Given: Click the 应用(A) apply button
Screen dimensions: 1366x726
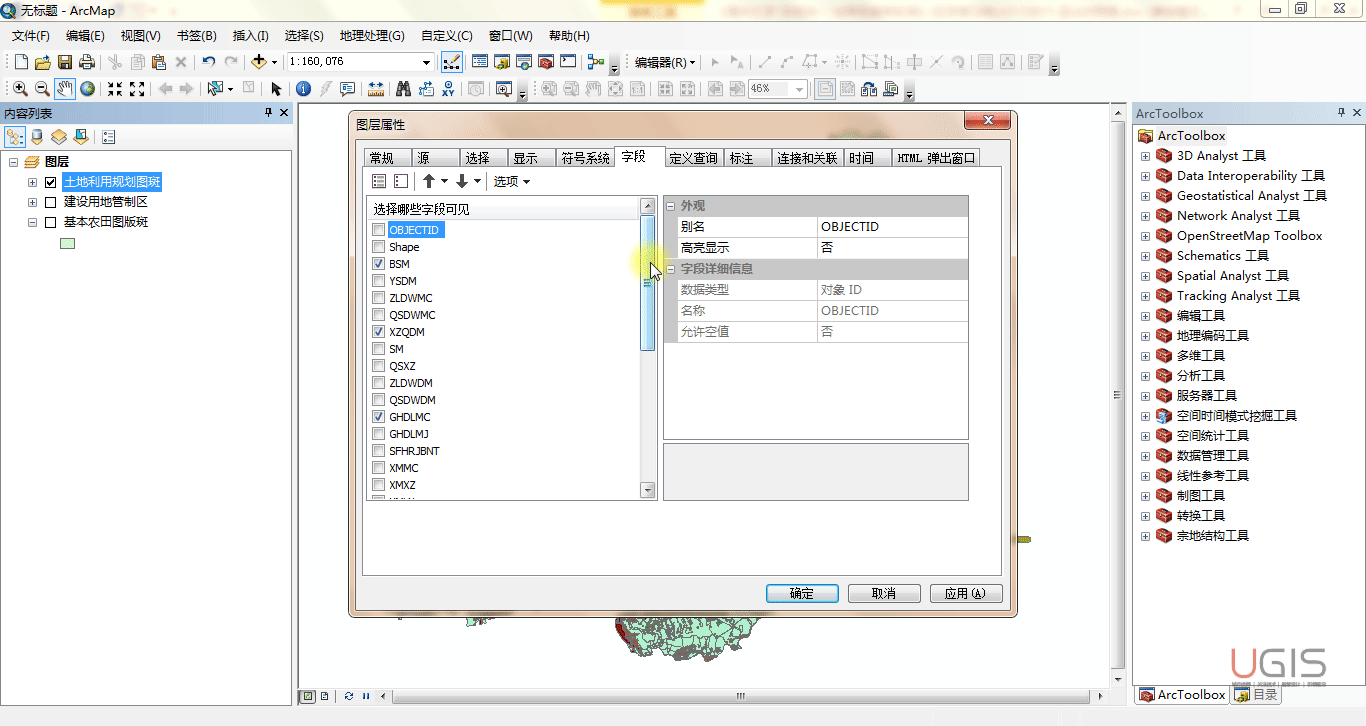Looking at the screenshot, I should pos(966,593).
